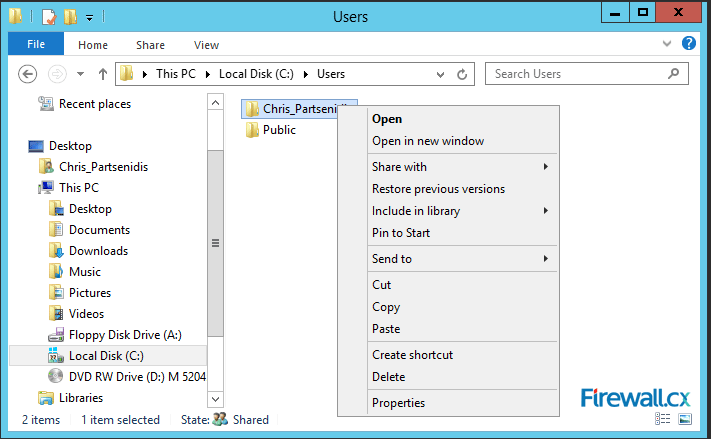711x439 pixels.
Task: Open the File menu tab
Action: tap(36, 44)
